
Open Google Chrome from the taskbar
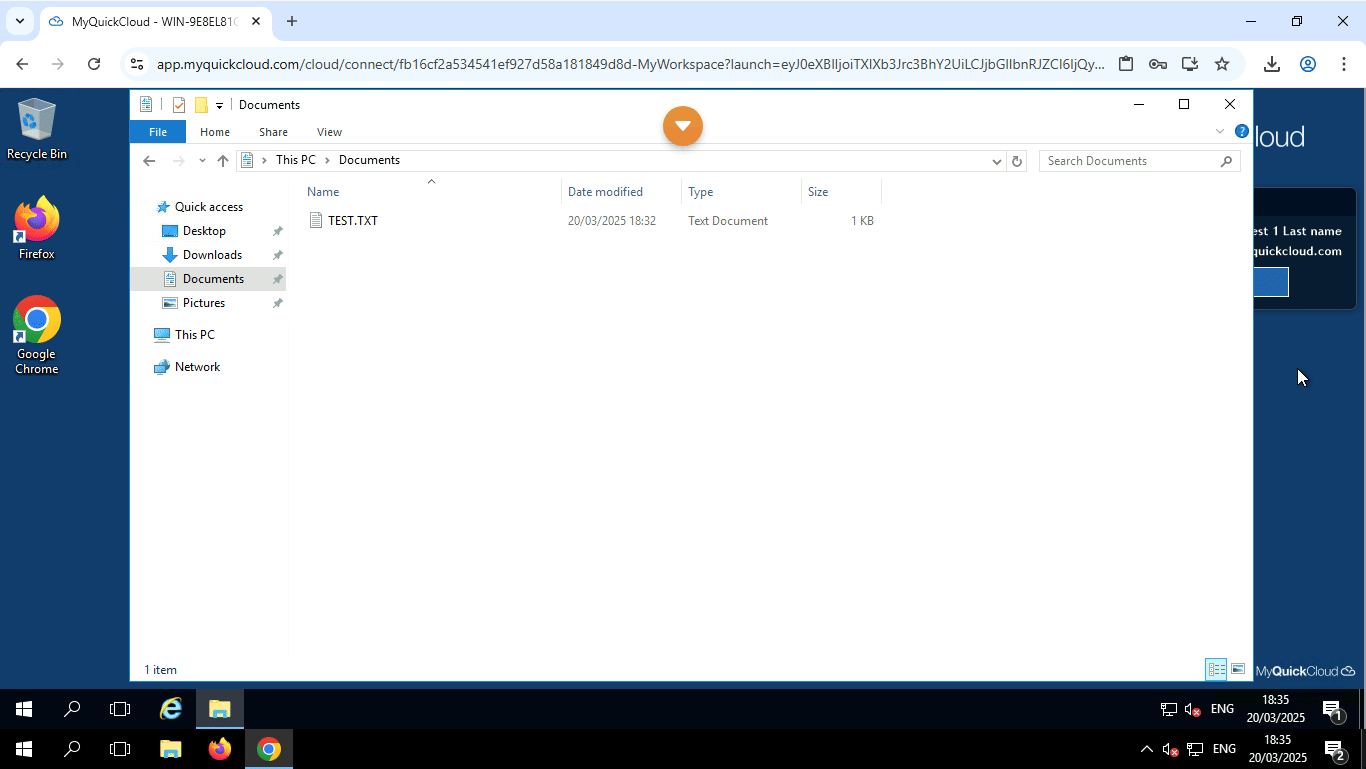[x=268, y=749]
